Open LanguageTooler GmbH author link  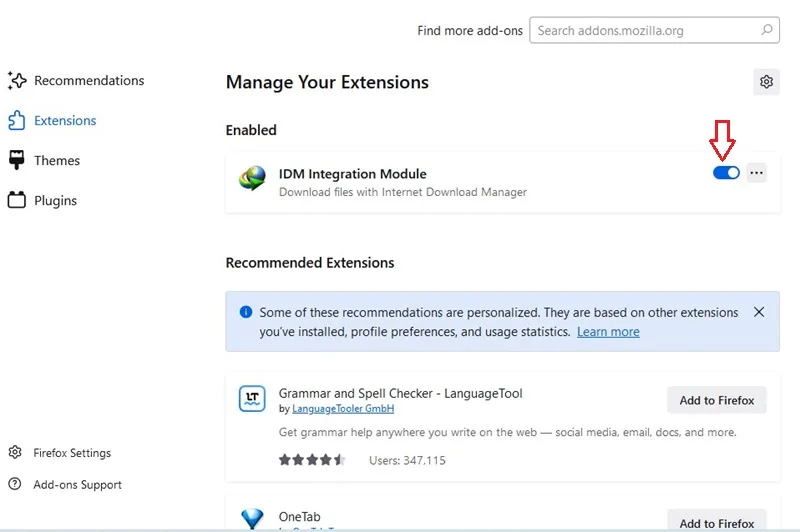(343, 409)
